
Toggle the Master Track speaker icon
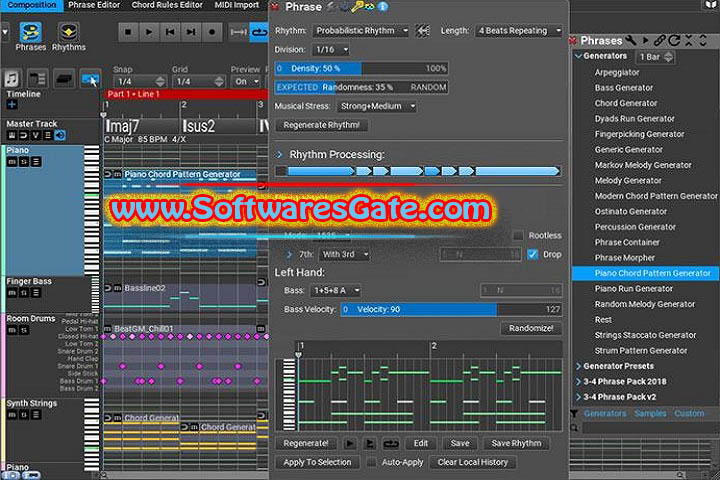(60, 135)
